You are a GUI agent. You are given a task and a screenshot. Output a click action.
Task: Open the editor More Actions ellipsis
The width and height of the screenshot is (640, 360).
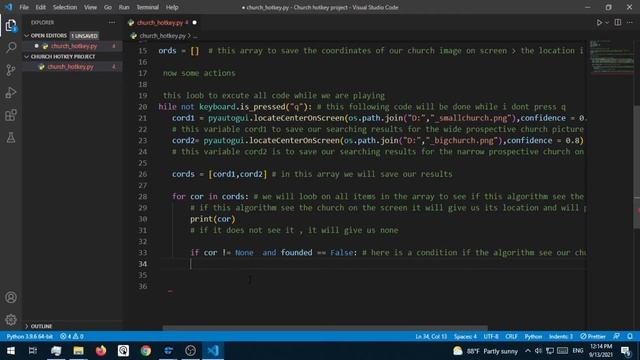coord(630,22)
